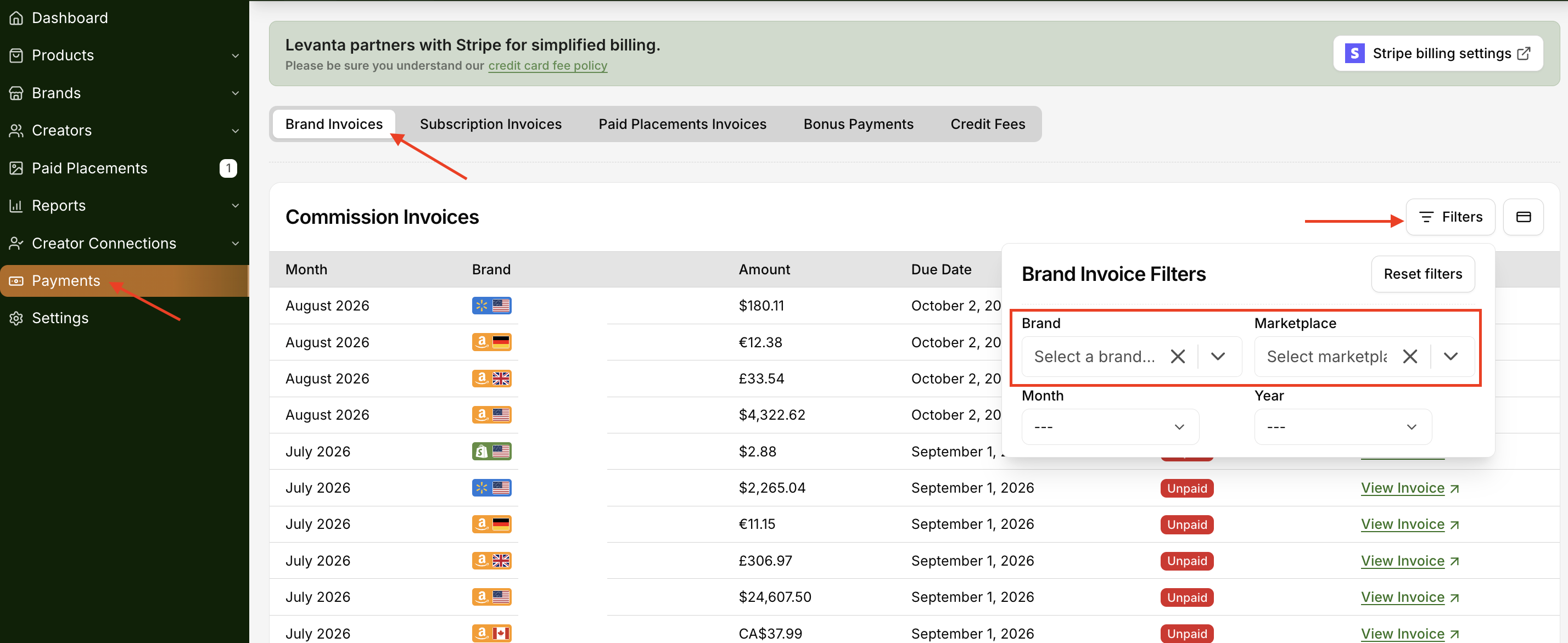Click the Walmart US badge for $2,265.04 row
The image size is (1568, 643).
pyautogui.click(x=492, y=488)
